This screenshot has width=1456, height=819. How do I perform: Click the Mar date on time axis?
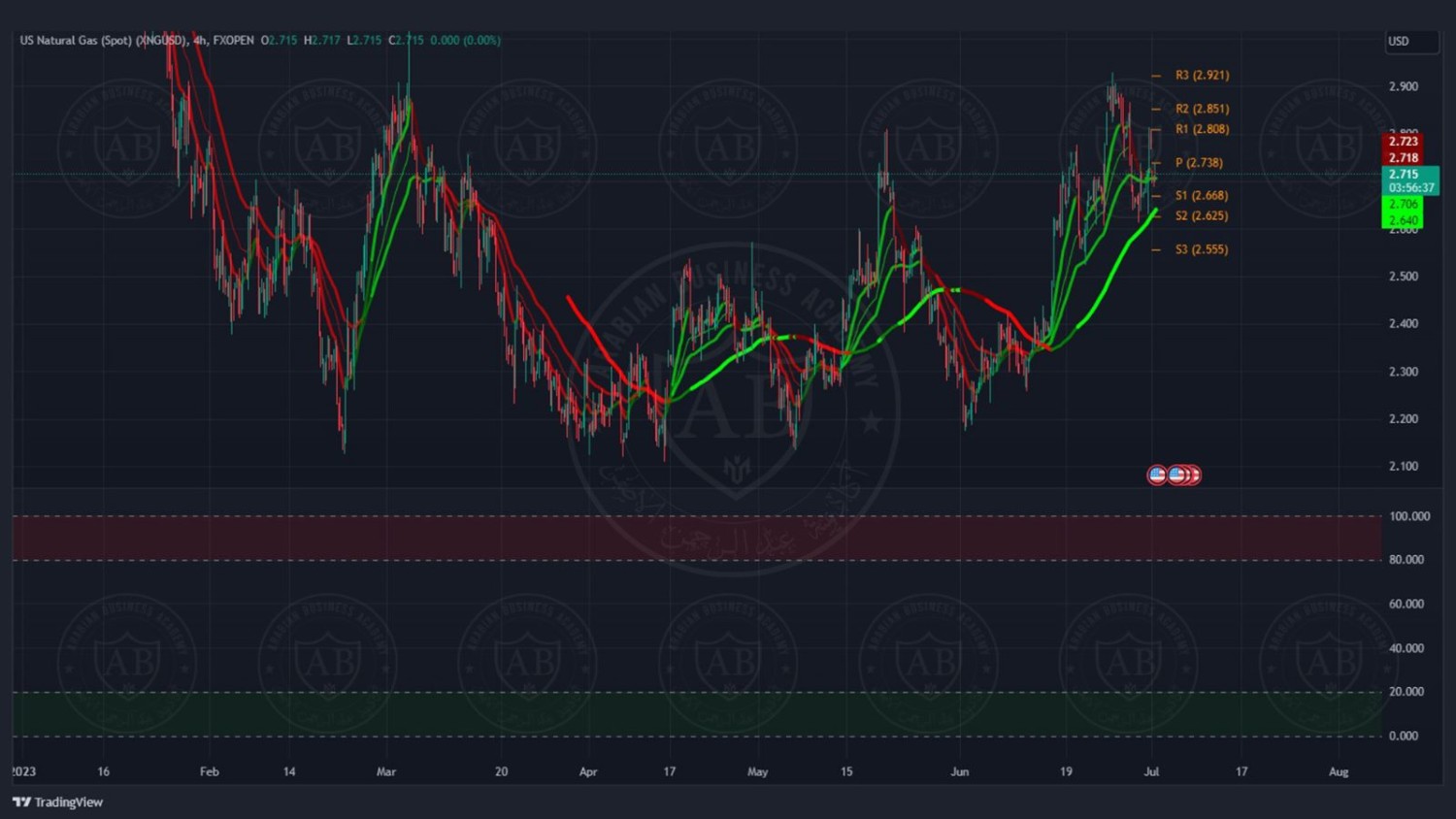386,772
